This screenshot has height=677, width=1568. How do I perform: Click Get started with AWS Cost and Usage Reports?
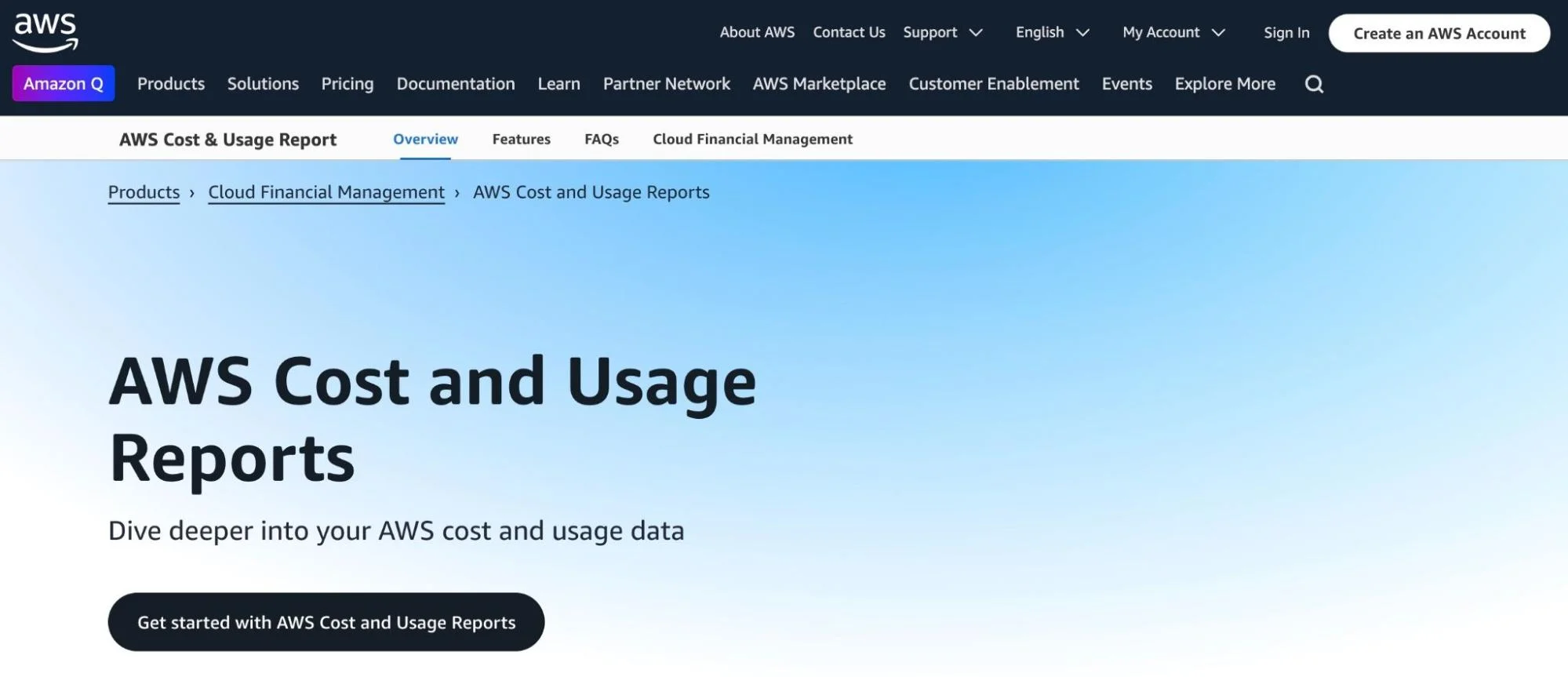(x=326, y=622)
